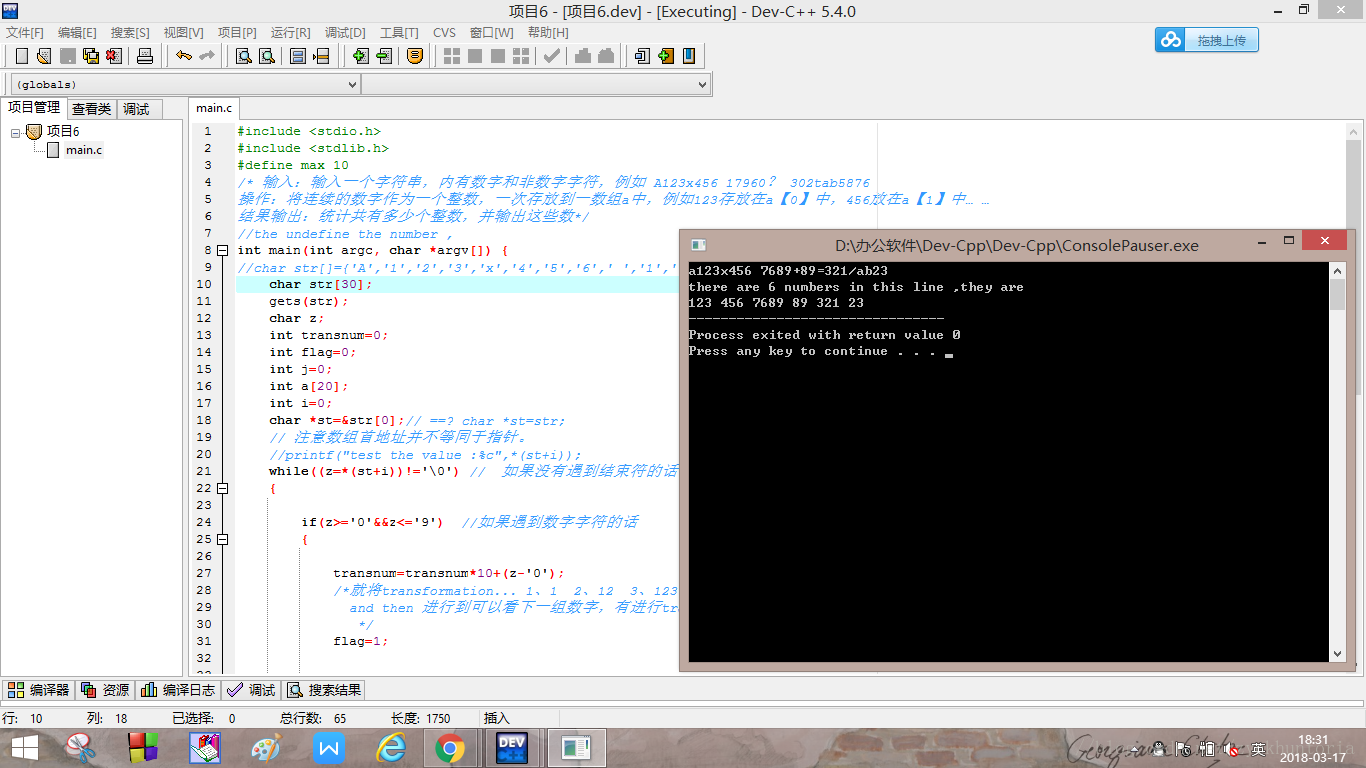Viewport: 1366px width, 768px height.
Task: Open the 工具[T] menu
Action: point(399,33)
